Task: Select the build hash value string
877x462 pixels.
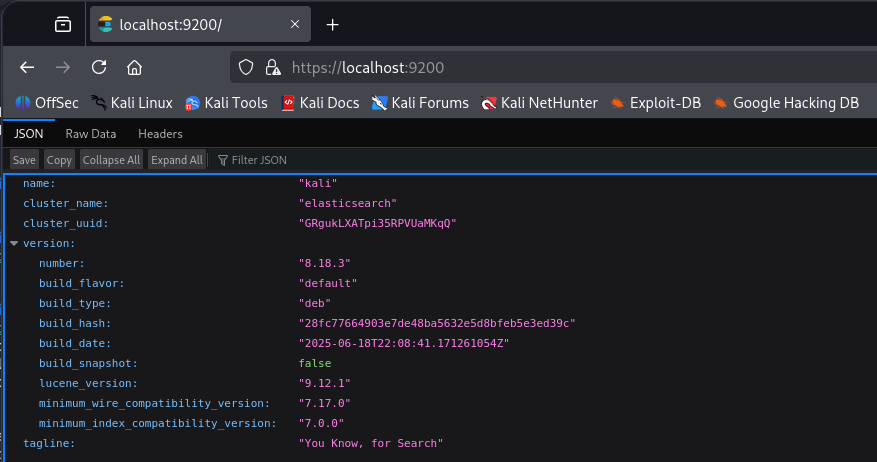Action: (437, 323)
